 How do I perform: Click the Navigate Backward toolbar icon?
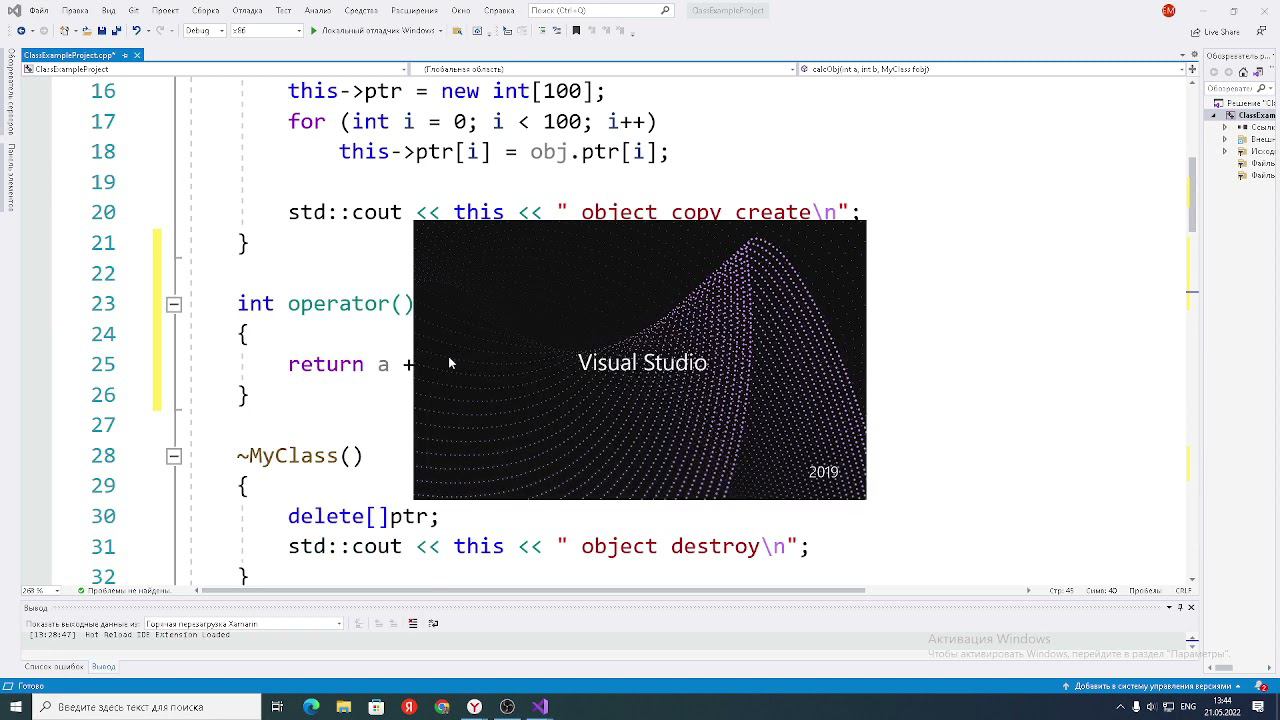(x=21, y=31)
